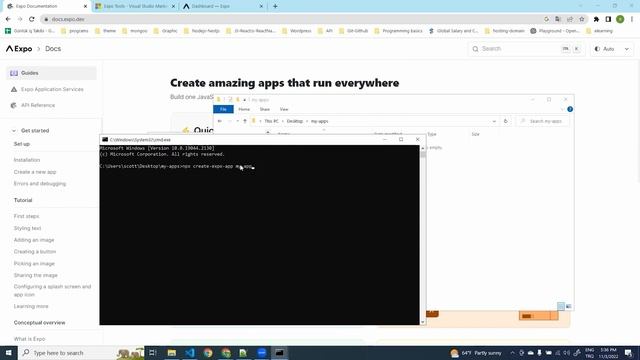Viewport: 640px width, 360px height.
Task: Open the Windows notification center icon
Action: pos(629,353)
